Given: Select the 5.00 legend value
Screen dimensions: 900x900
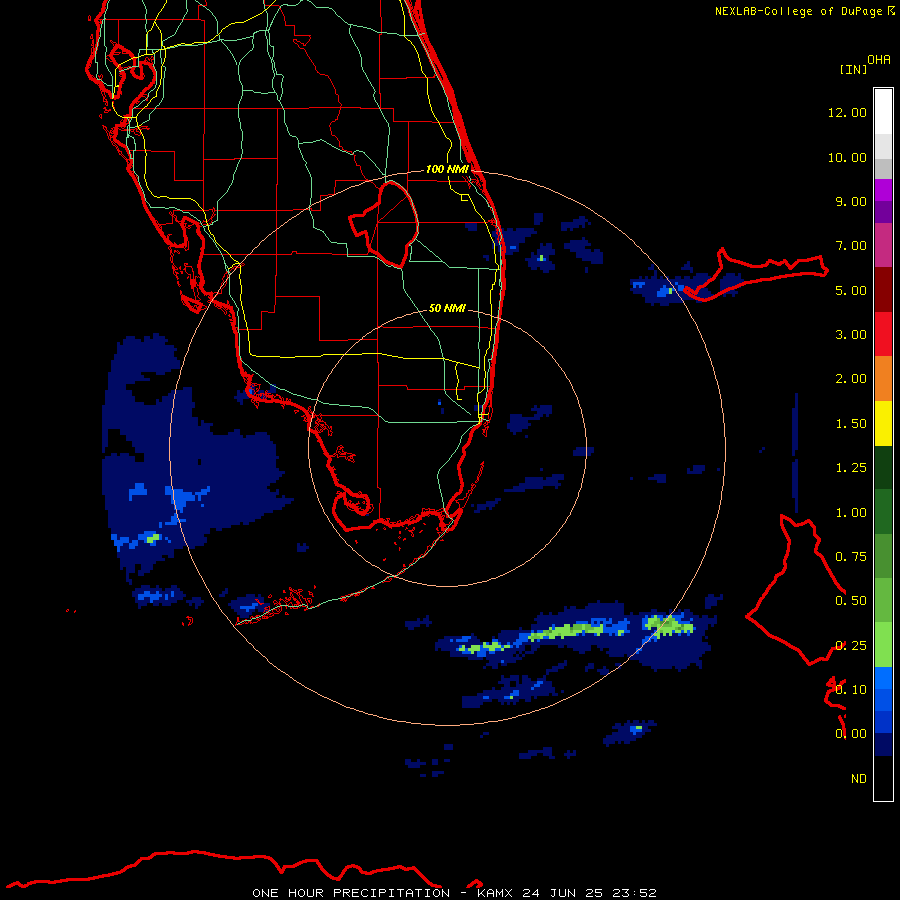Looking at the screenshot, I should click(x=851, y=290).
